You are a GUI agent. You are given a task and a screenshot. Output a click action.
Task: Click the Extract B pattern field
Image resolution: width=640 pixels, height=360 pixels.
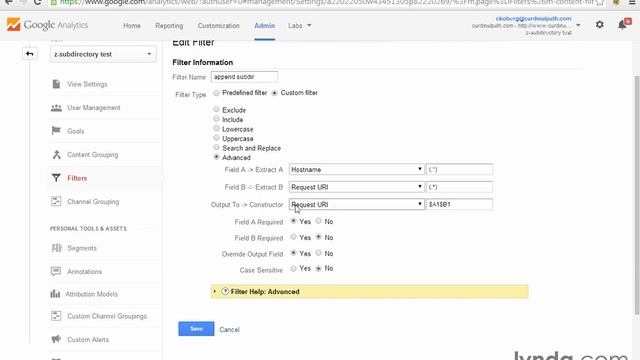[459, 187]
